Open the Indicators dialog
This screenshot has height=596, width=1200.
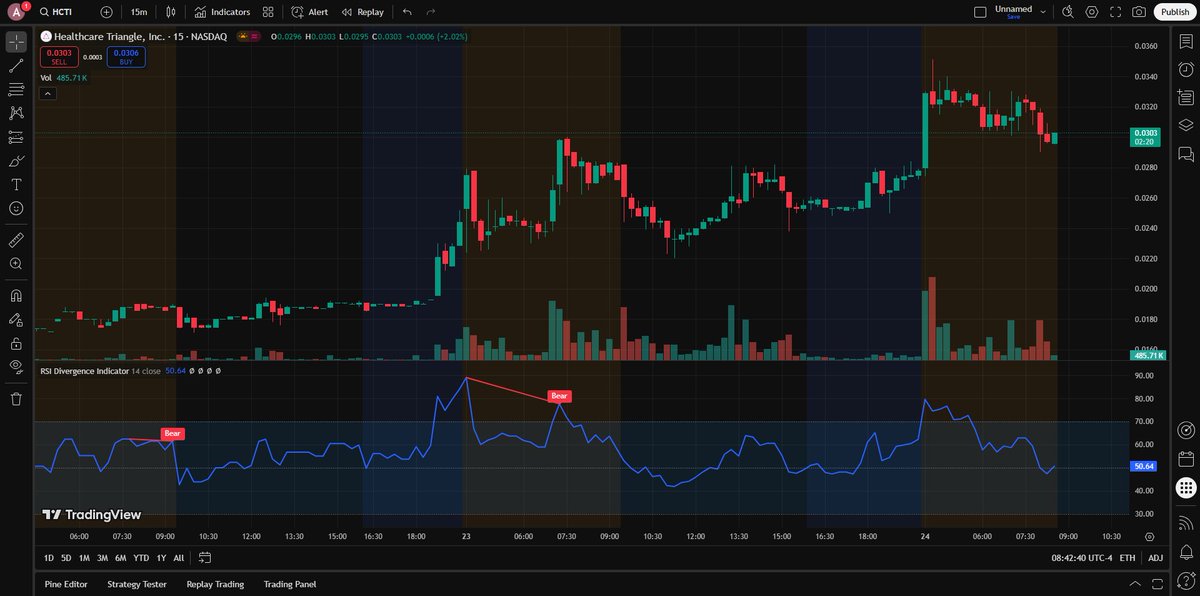222,12
